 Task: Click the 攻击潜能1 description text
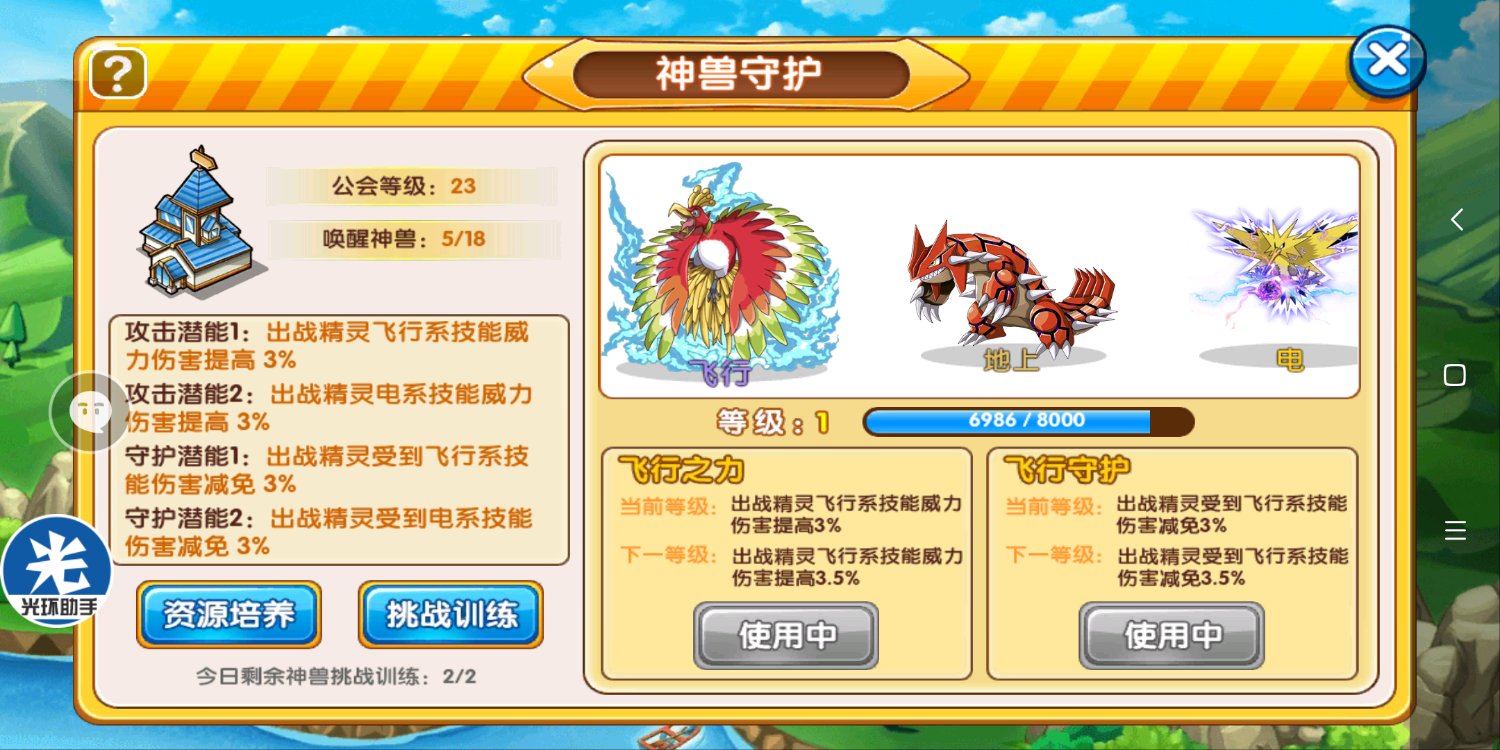pos(327,345)
